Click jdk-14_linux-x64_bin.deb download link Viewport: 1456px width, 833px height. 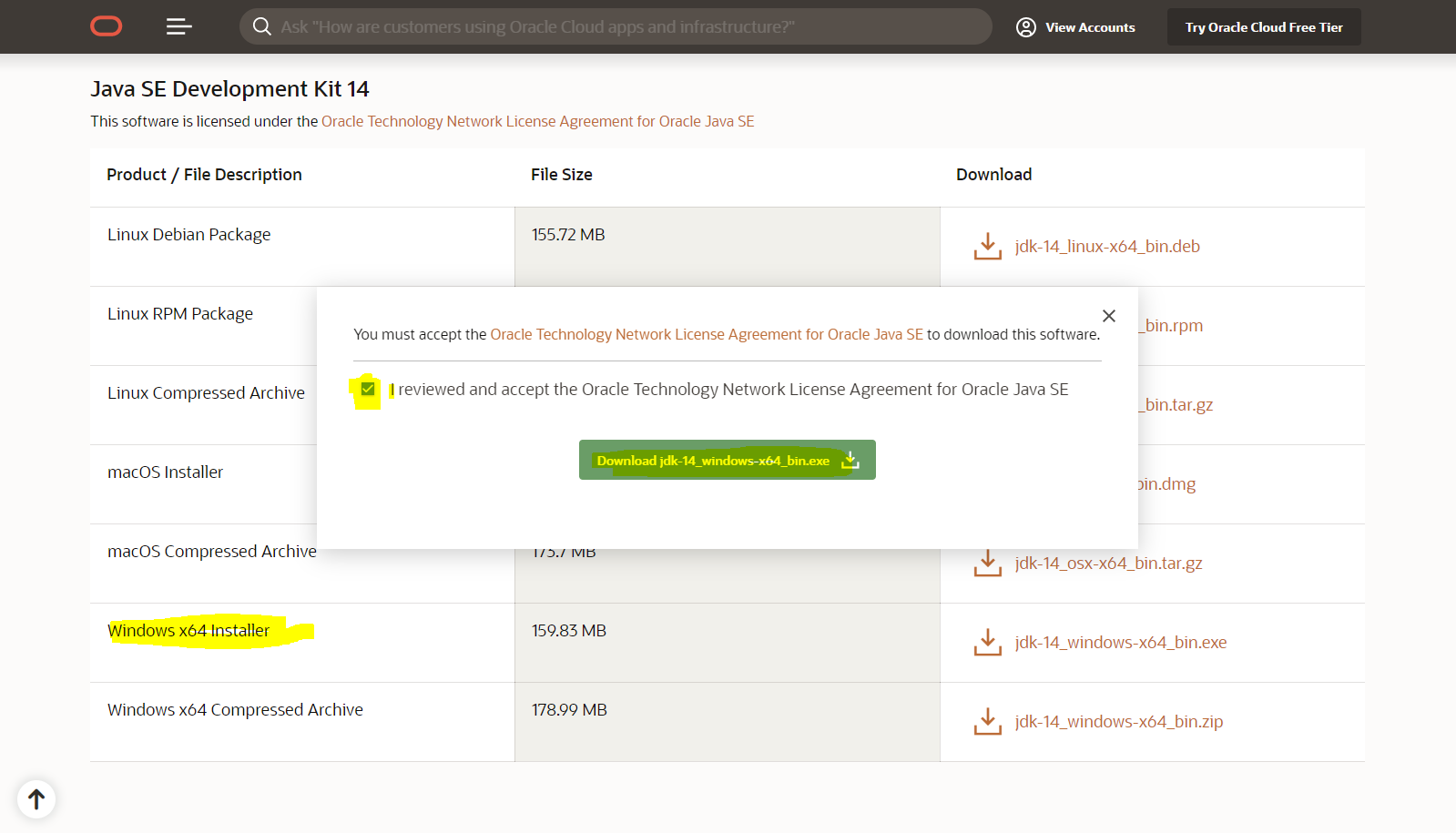click(x=1107, y=246)
